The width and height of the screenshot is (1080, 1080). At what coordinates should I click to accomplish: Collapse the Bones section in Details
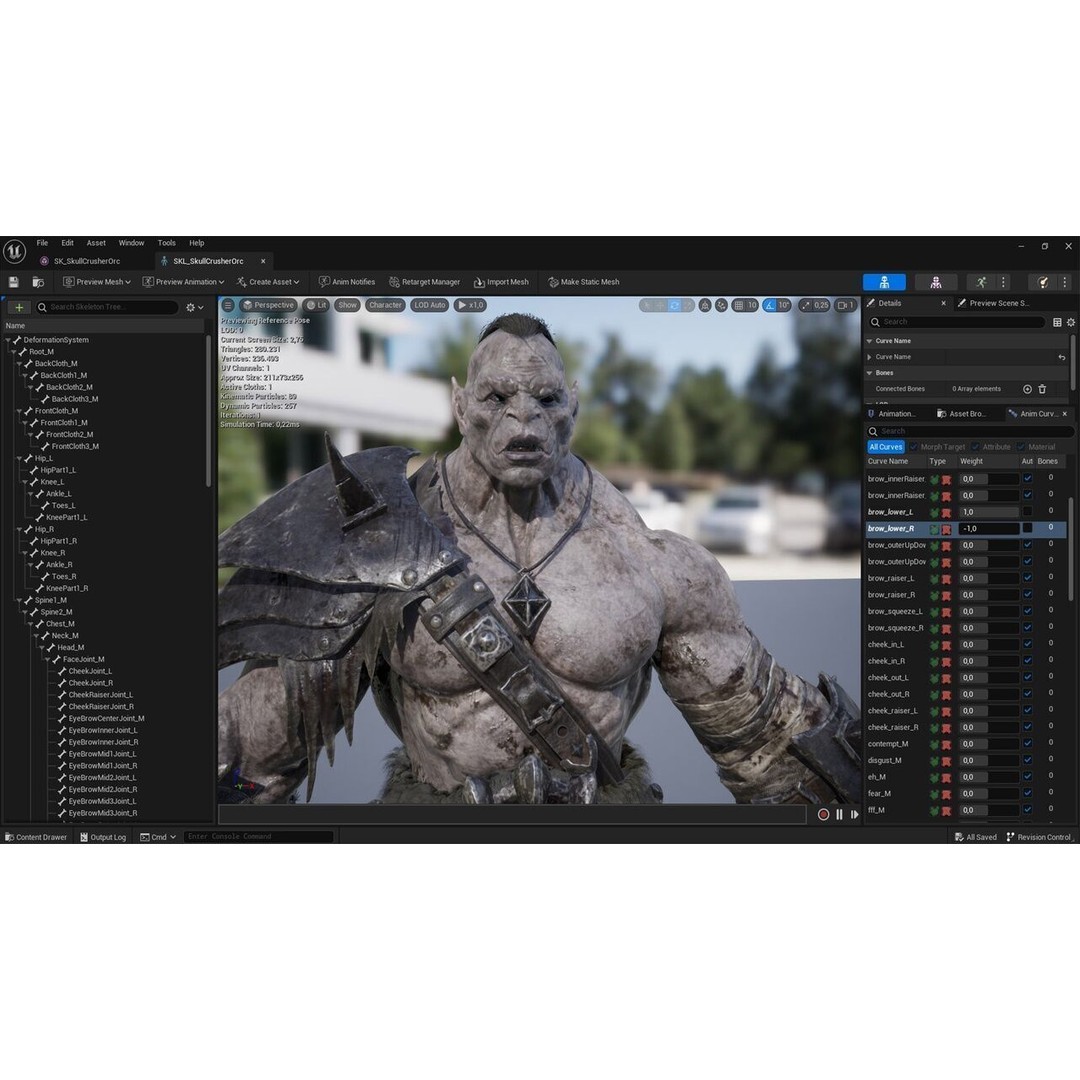870,373
